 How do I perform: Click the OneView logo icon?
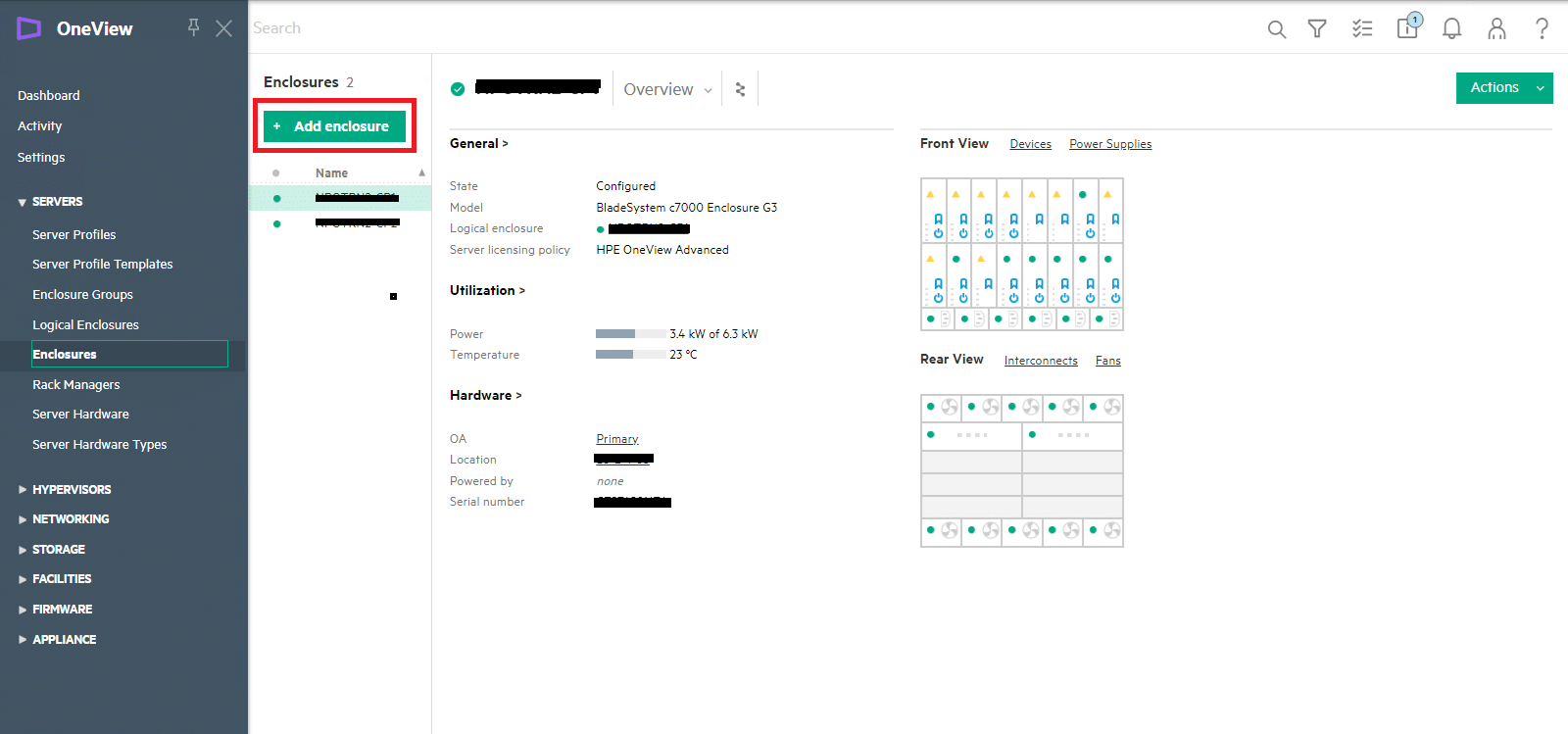[28, 28]
